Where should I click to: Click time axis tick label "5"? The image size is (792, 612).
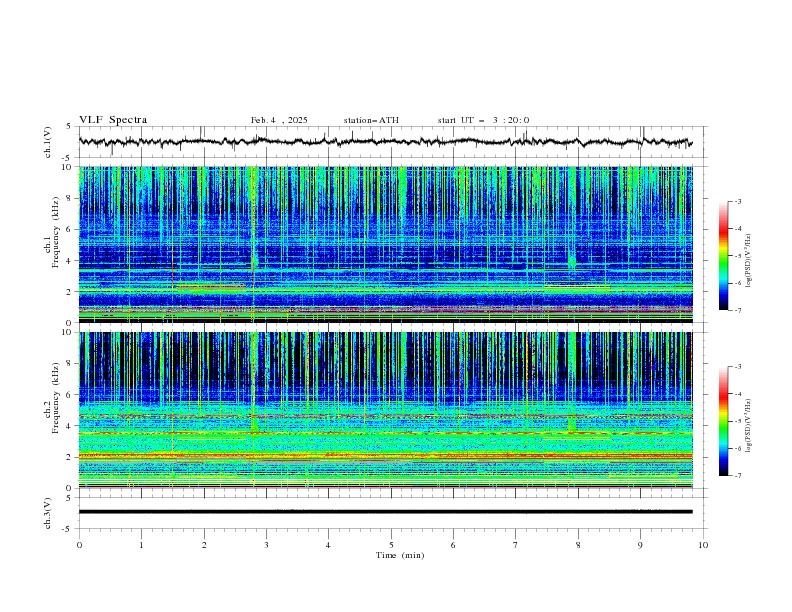[x=391, y=545]
